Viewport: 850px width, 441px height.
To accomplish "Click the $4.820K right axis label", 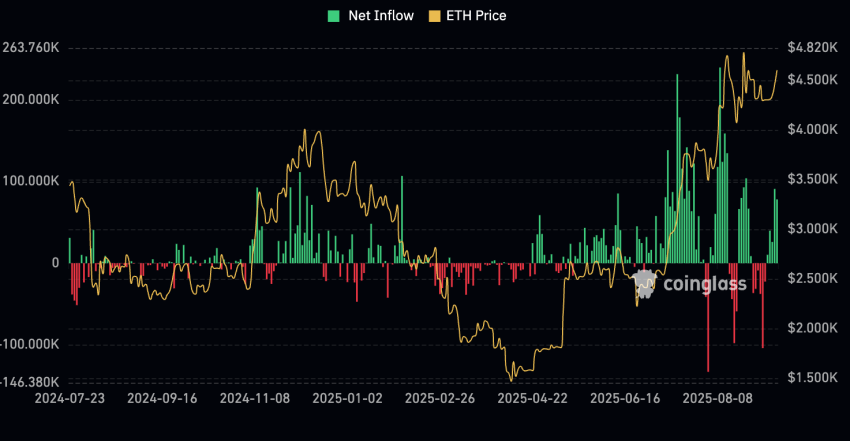I will pyautogui.click(x=811, y=47).
